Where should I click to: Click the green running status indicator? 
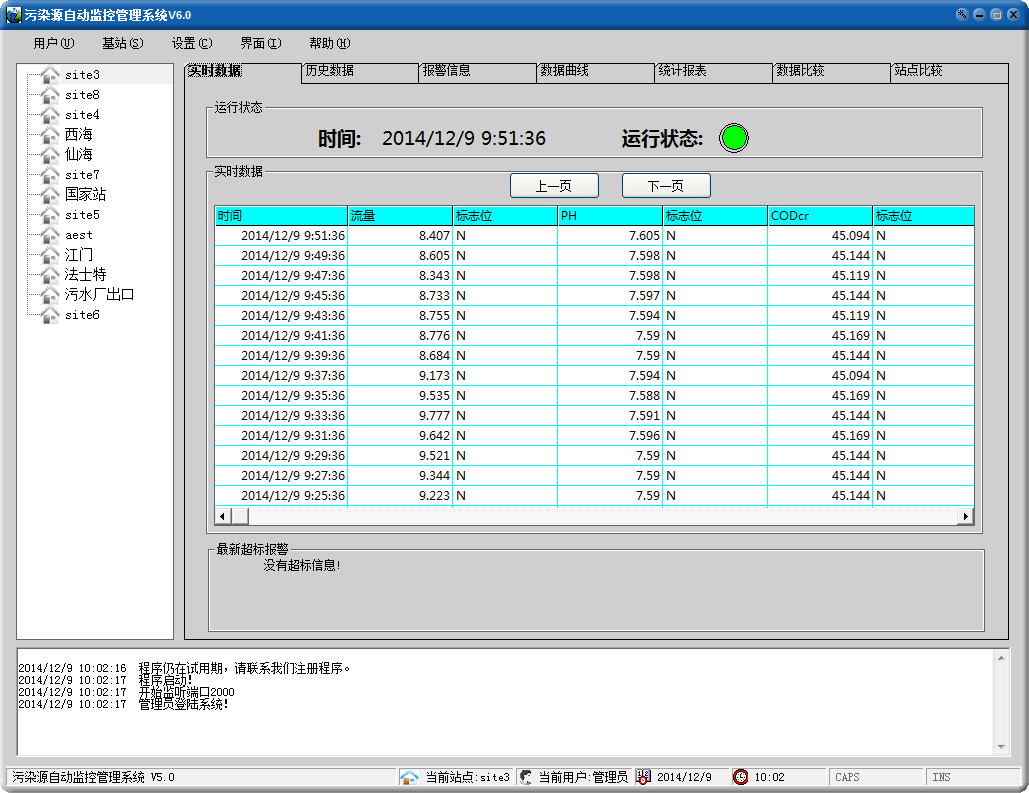point(734,138)
